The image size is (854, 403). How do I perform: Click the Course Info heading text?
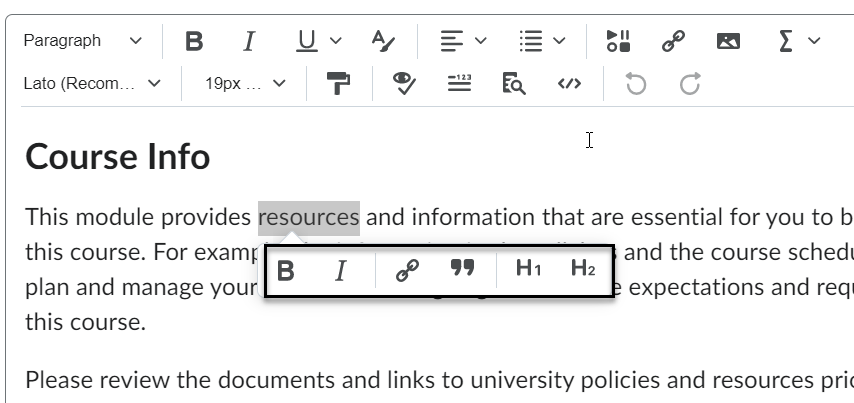118,157
